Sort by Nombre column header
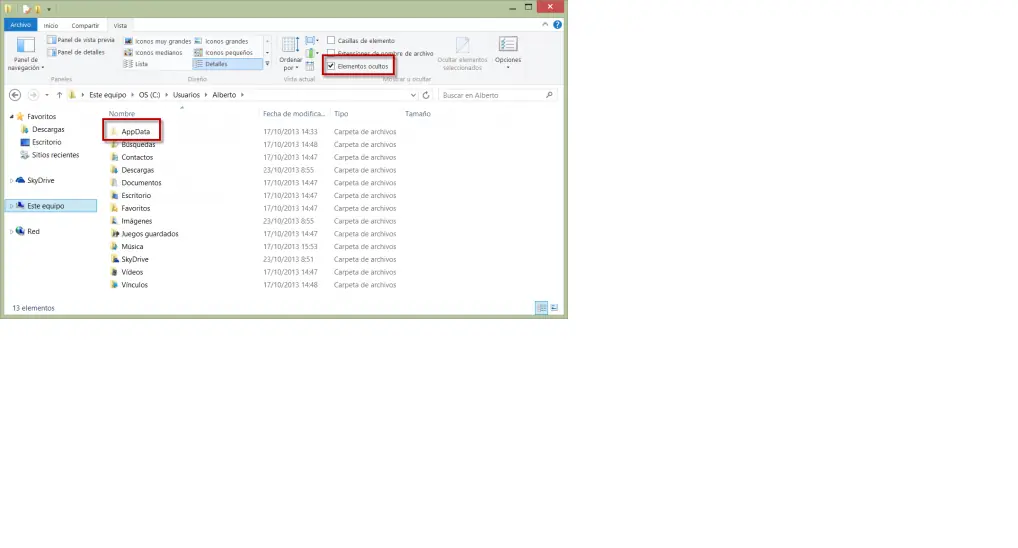Viewport: 1018px width, 548px height. (x=121, y=114)
